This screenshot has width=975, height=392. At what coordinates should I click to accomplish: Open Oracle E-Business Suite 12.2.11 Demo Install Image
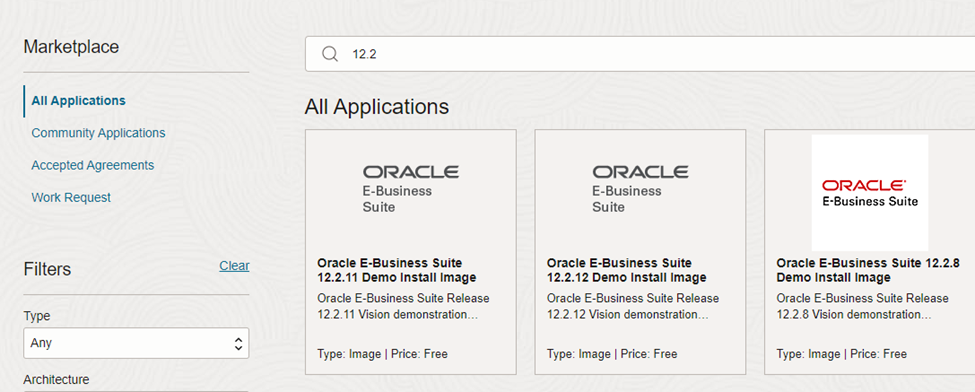(x=397, y=270)
